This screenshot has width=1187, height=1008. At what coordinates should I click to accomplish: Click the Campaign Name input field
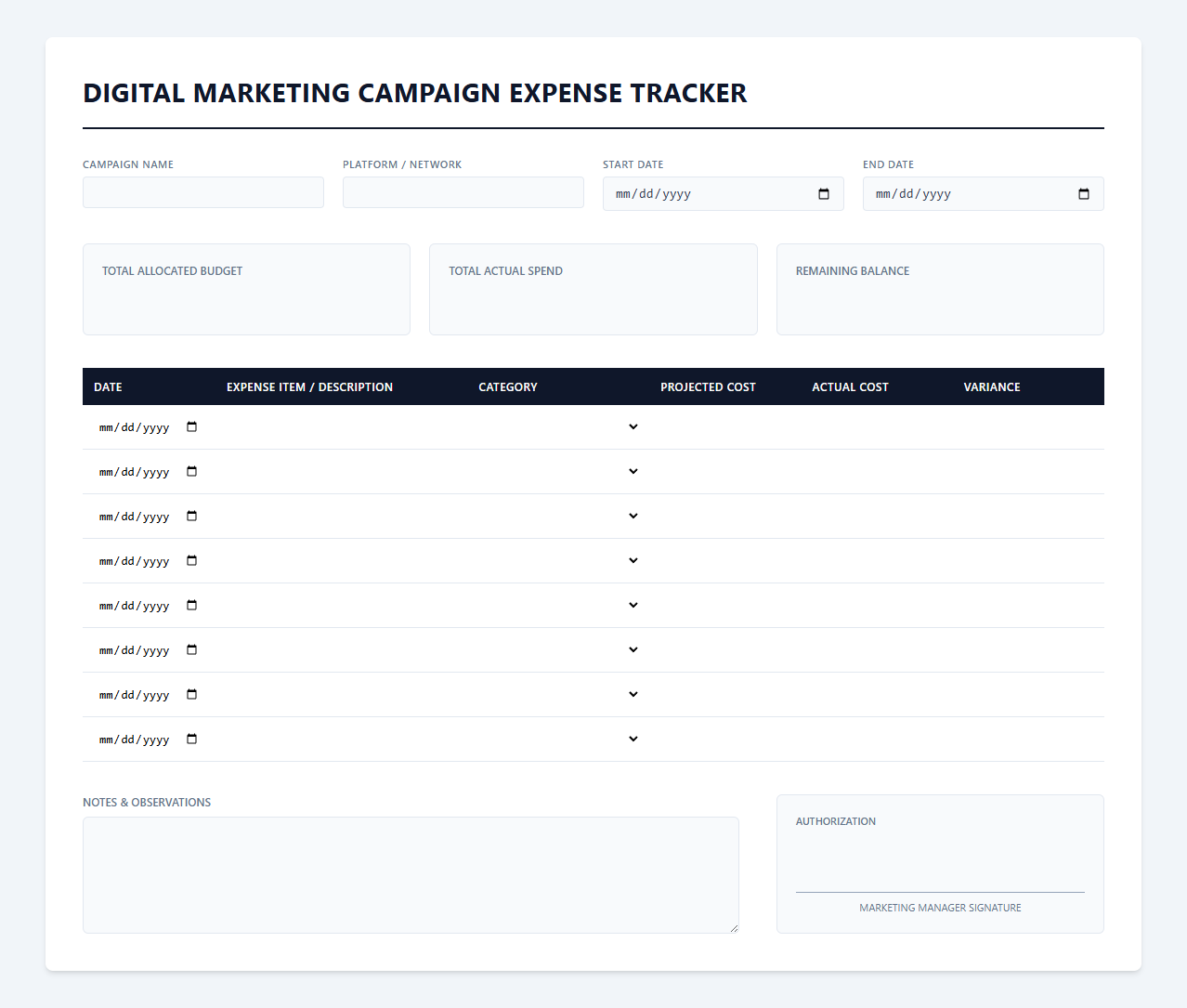203,192
